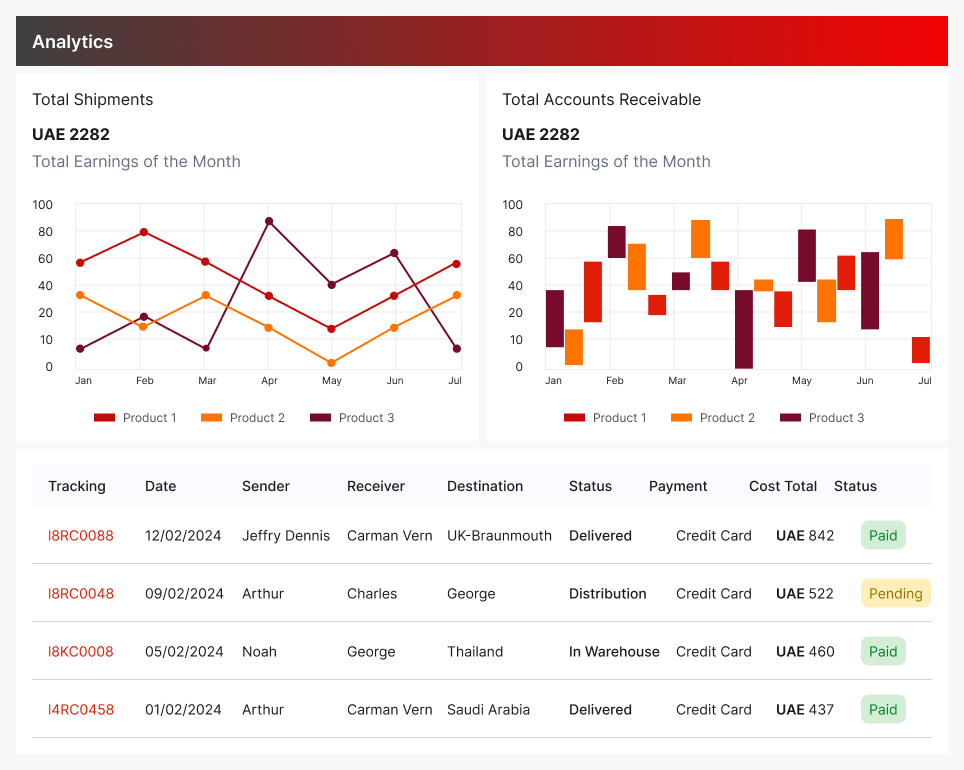Hide Product 2 in Accounts Receivable legend
The image size is (964, 770).
713,418
